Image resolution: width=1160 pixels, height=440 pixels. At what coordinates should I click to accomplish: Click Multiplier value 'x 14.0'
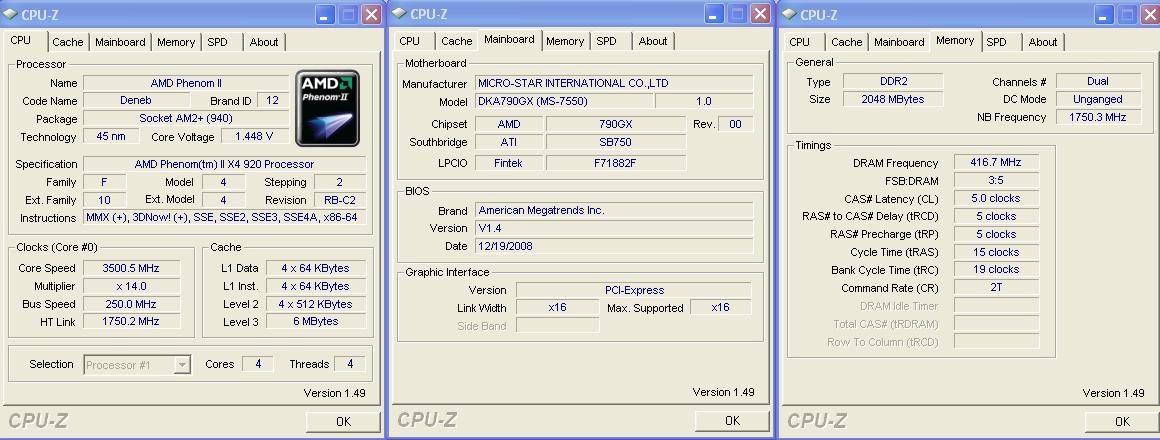pos(131,286)
